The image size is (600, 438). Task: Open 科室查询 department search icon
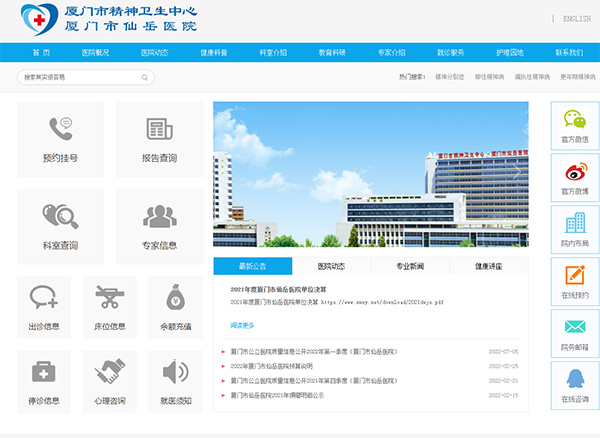[x=61, y=214]
